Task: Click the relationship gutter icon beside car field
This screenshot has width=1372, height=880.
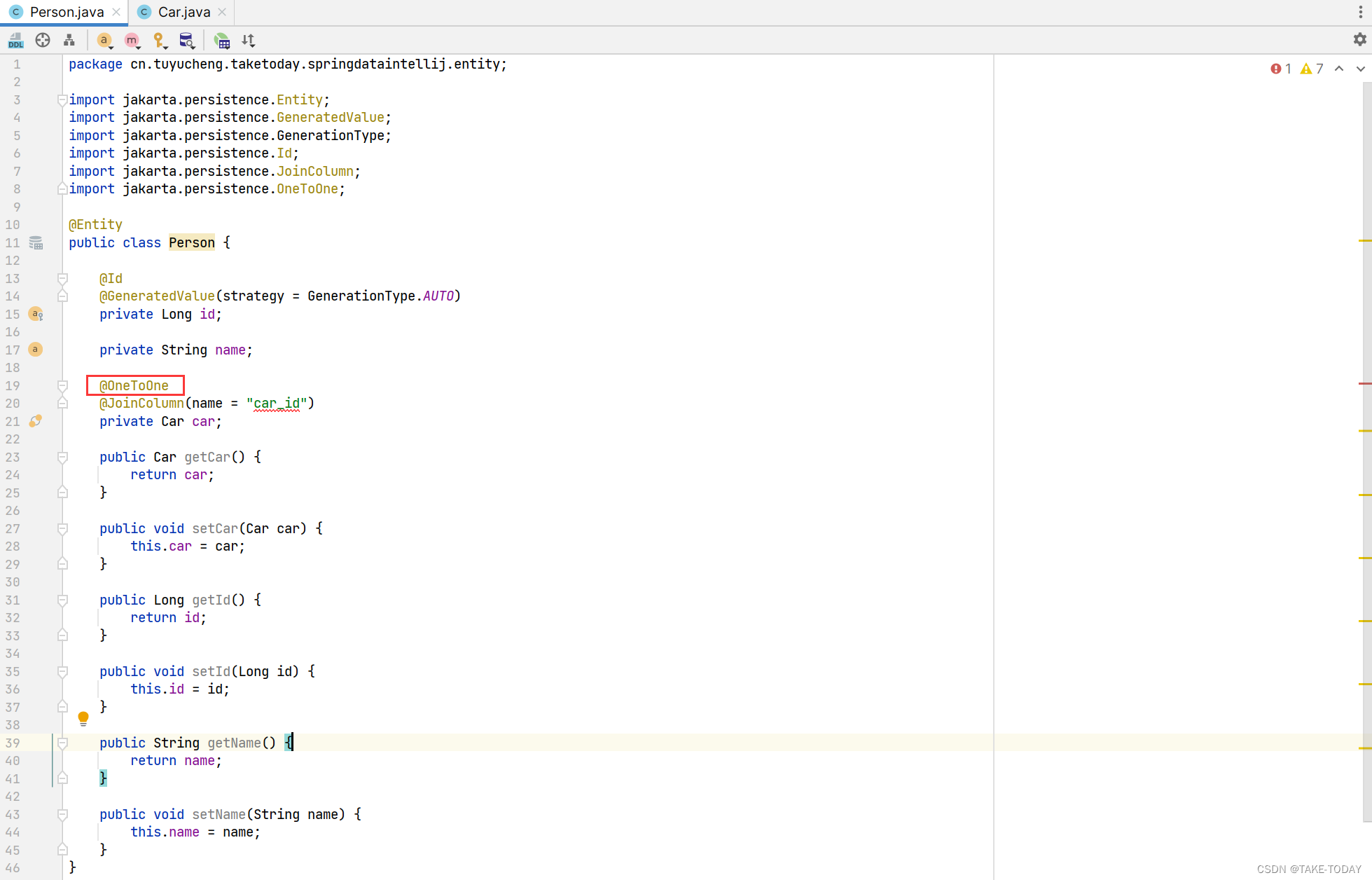Action: click(x=35, y=421)
